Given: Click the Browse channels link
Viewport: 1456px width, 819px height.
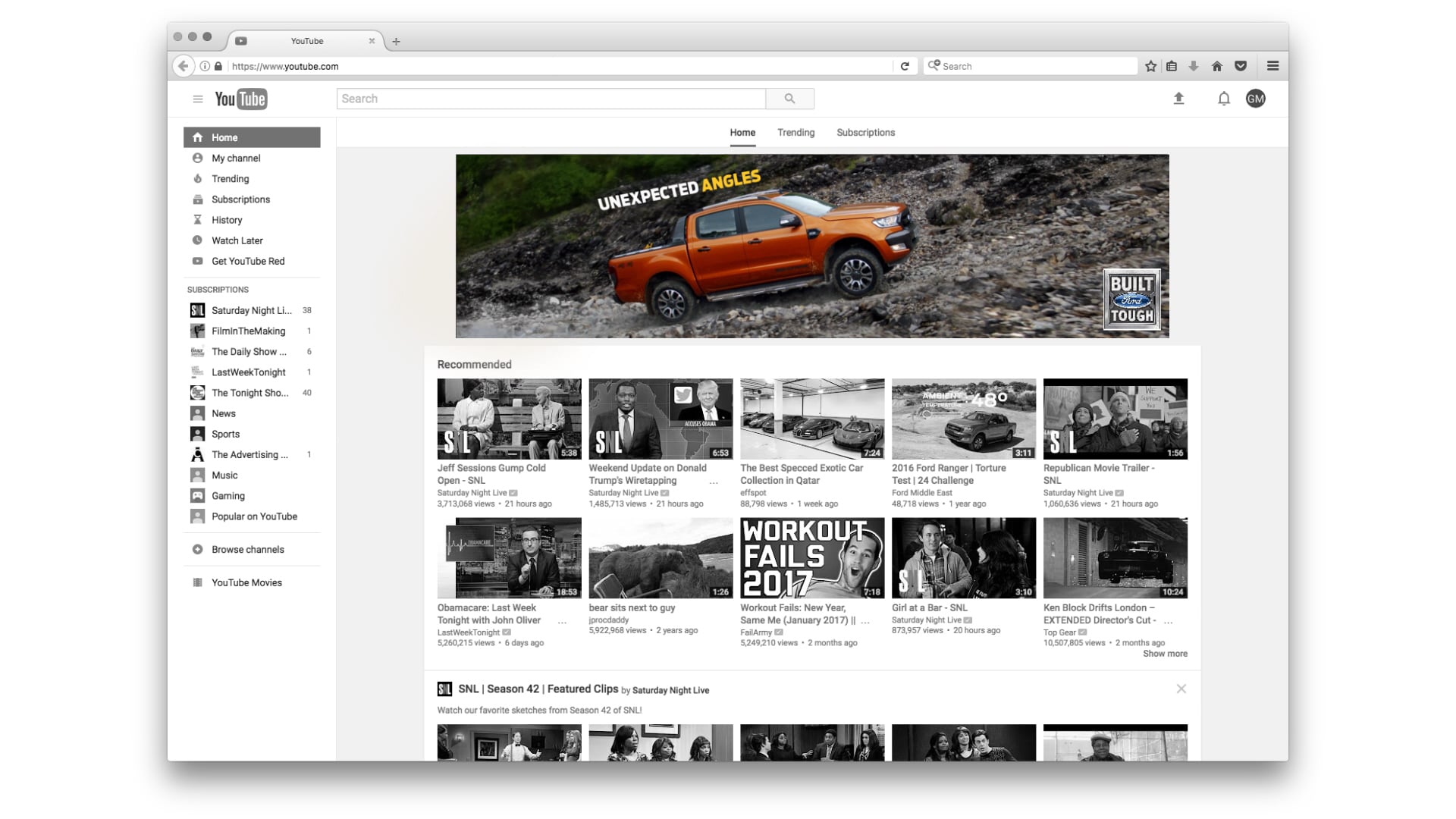Looking at the screenshot, I should 247,549.
